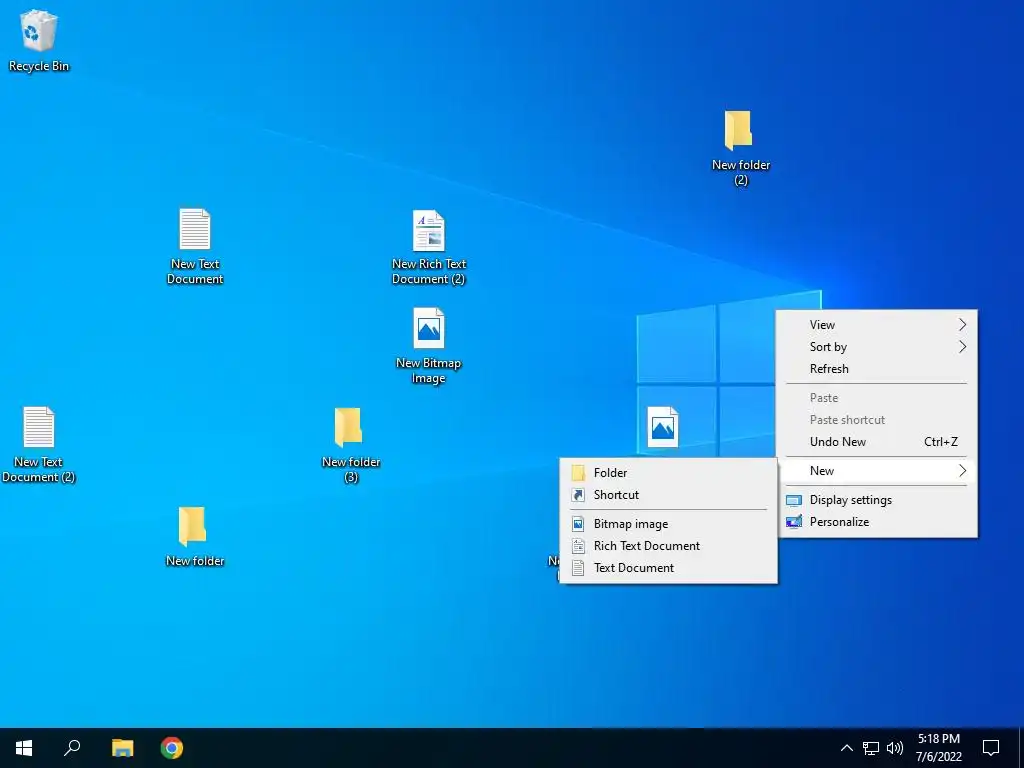The height and width of the screenshot is (768, 1024).
Task: Select the New folder (2) desktop icon
Action: [741, 148]
